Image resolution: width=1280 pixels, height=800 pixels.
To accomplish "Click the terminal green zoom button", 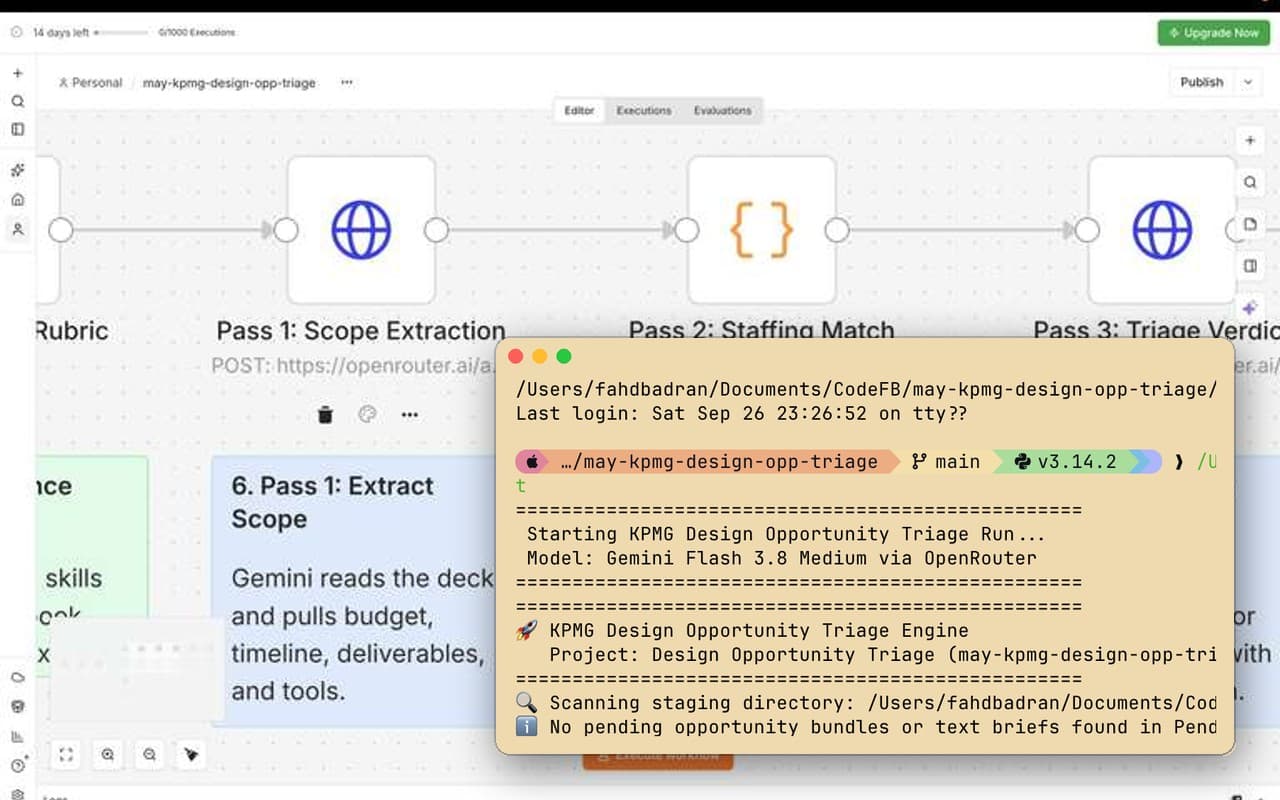I will pos(564,356).
